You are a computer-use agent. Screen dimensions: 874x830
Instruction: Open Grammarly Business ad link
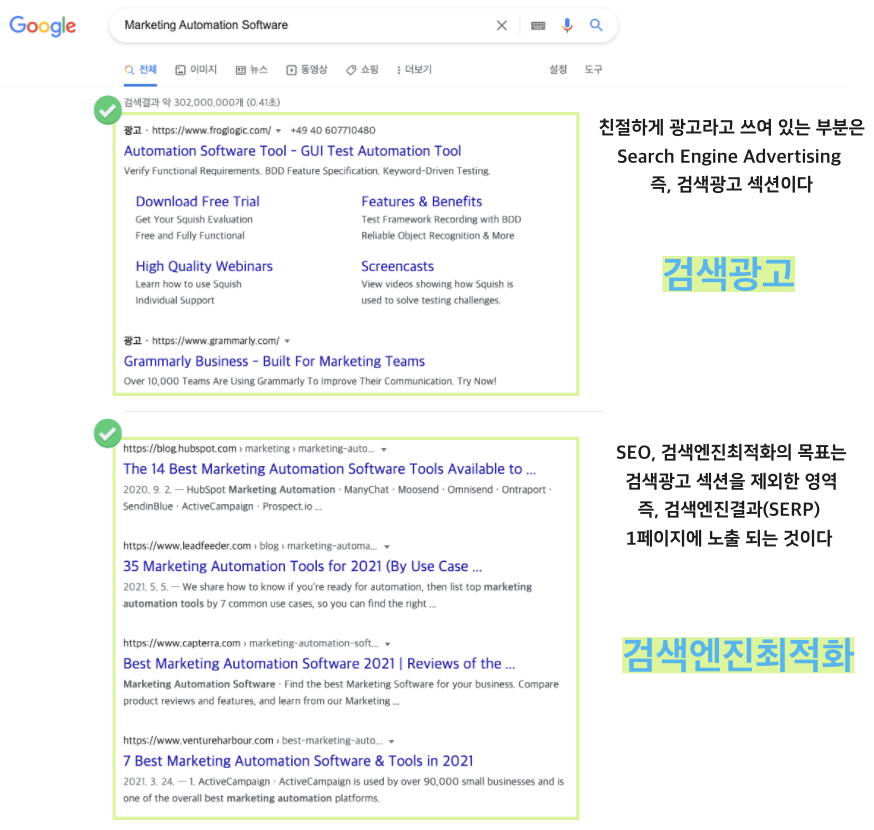click(274, 361)
